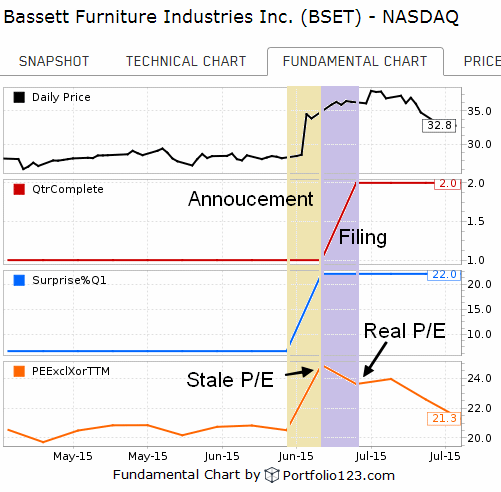Switch to the TECHNICAL CHART tab
The width and height of the screenshot is (501, 492).
[186, 61]
